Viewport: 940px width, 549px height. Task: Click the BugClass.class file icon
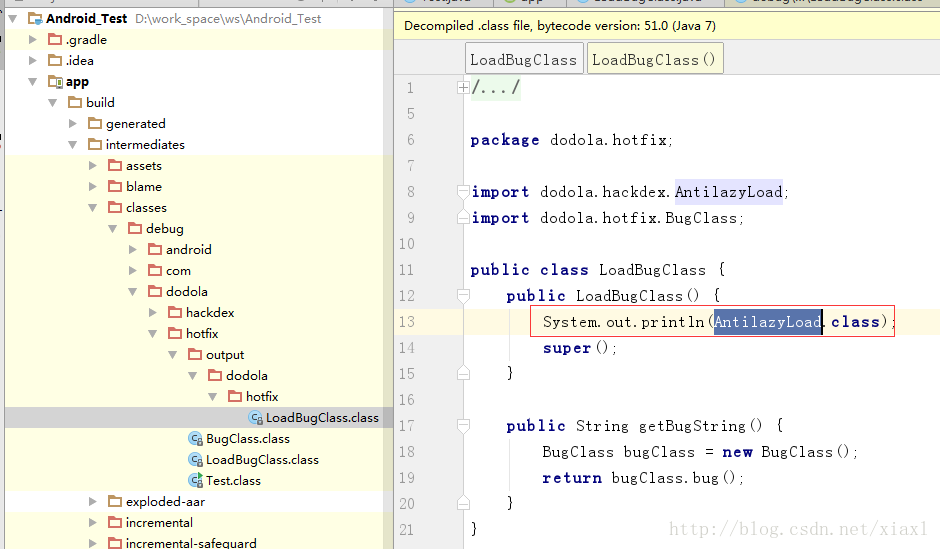pyautogui.click(x=195, y=439)
